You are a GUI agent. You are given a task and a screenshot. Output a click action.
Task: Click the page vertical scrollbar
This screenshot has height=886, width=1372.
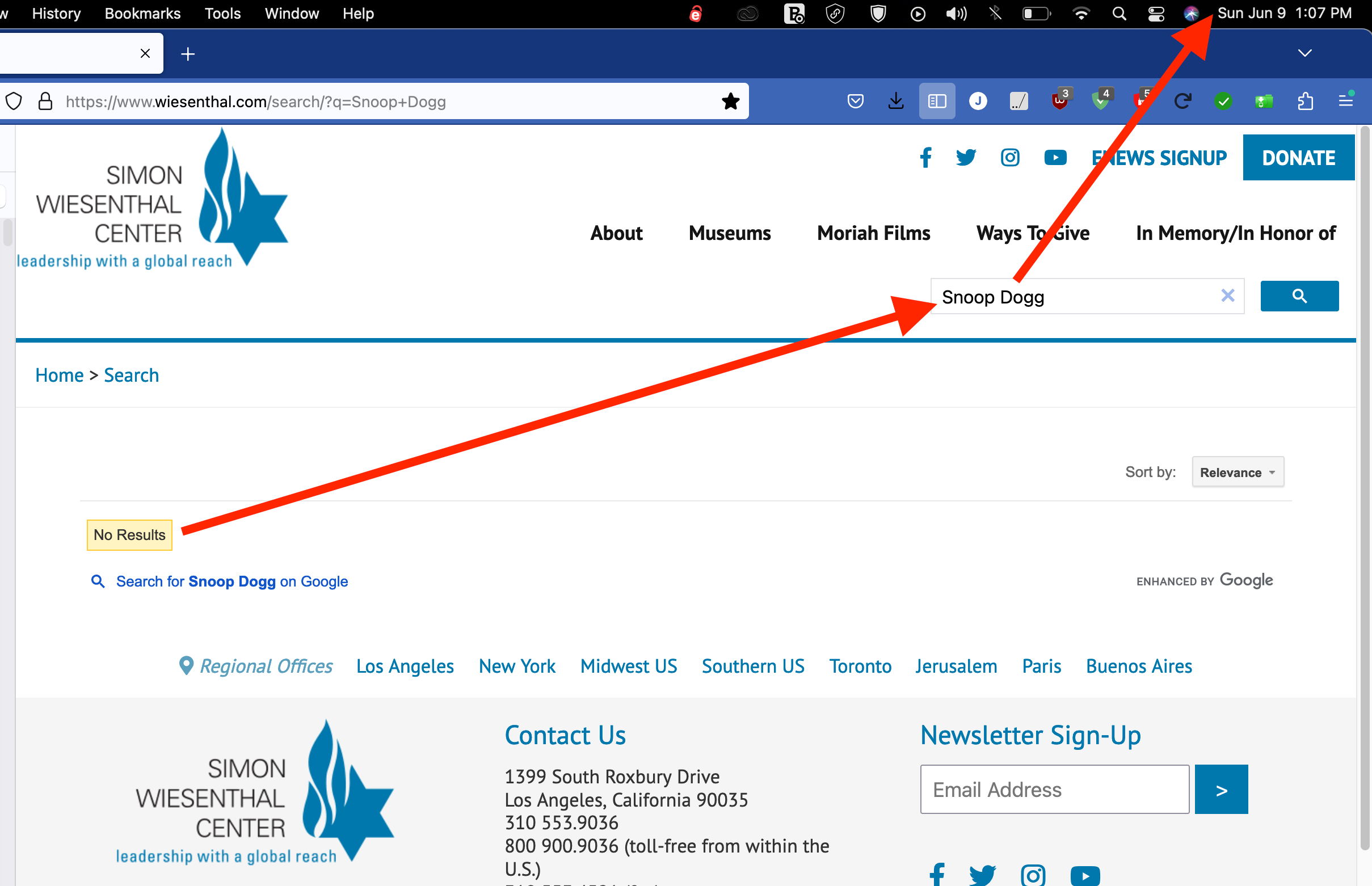[1364, 489]
